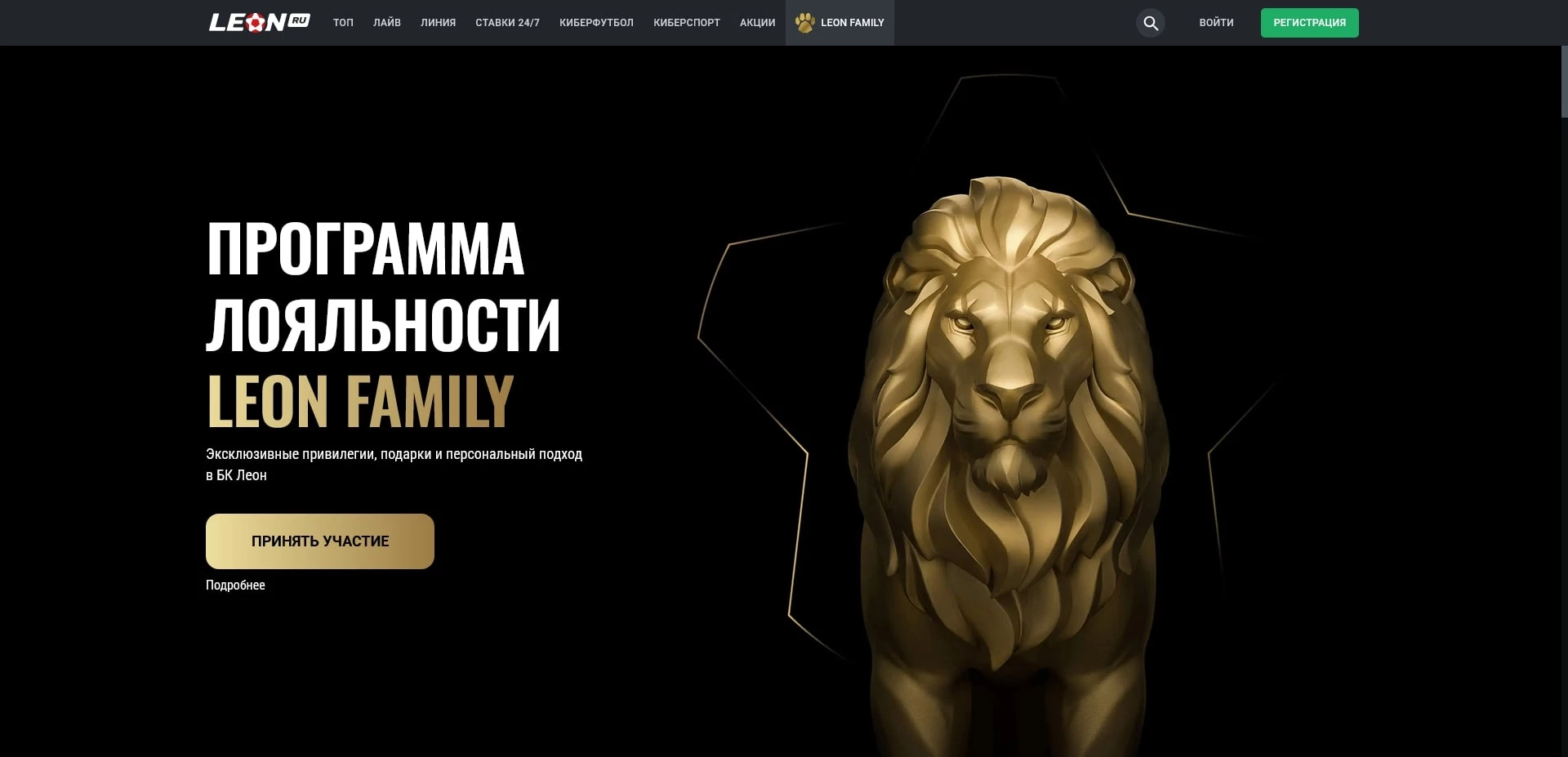Go to the ЛАЙВ section

point(387,23)
